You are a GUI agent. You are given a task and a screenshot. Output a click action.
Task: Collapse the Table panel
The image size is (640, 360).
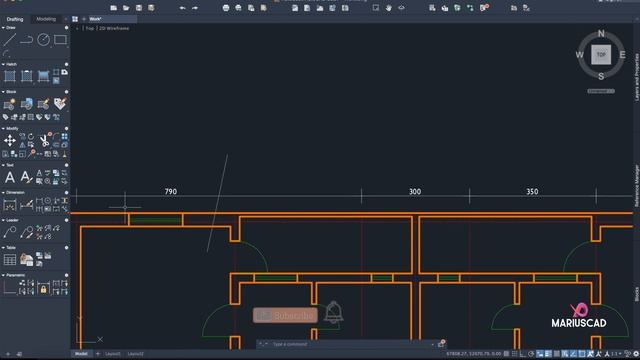[3, 248]
